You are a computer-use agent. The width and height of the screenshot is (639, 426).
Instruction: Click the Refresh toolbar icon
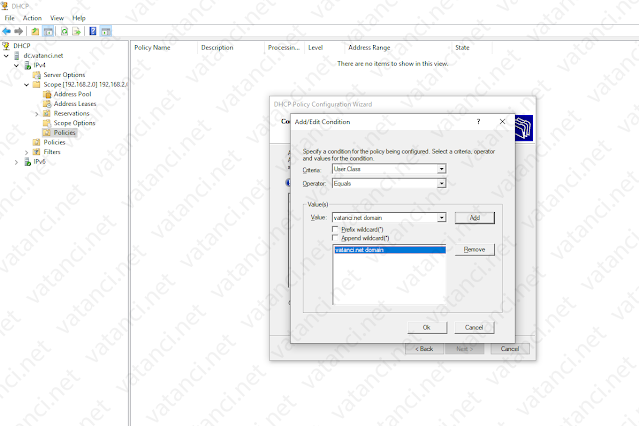[x=64, y=31]
